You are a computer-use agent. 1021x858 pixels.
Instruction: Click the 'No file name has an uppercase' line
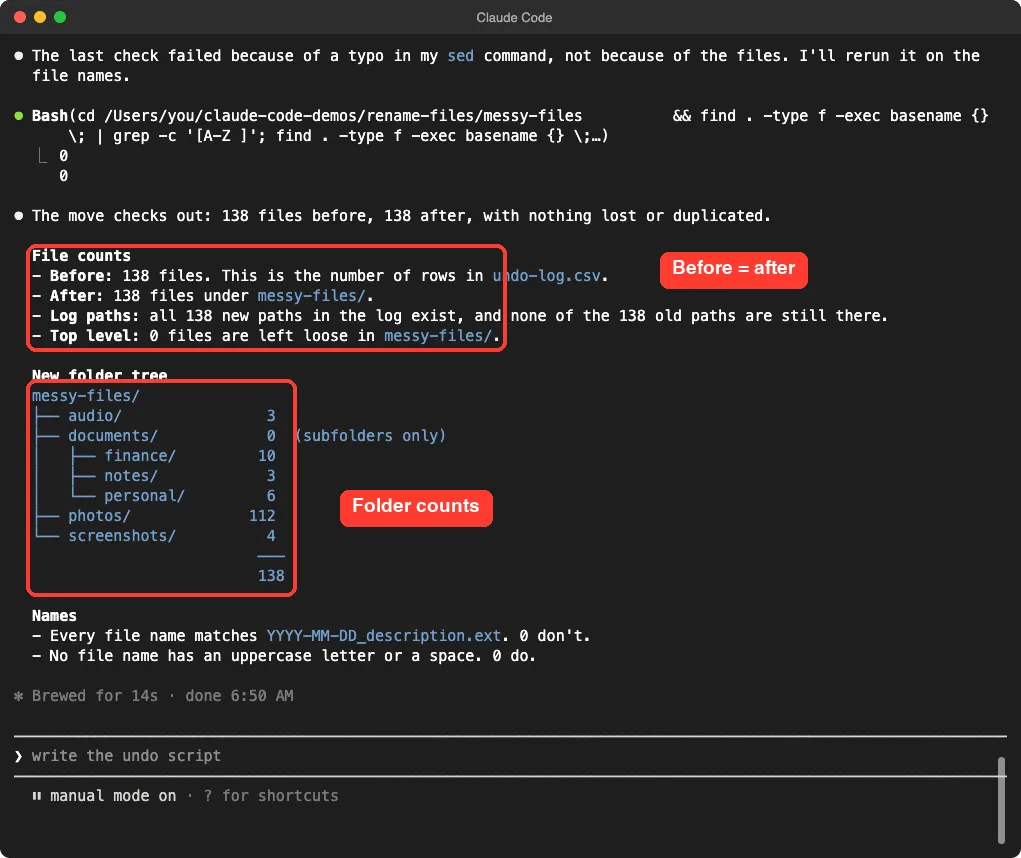pyautogui.click(x=284, y=656)
